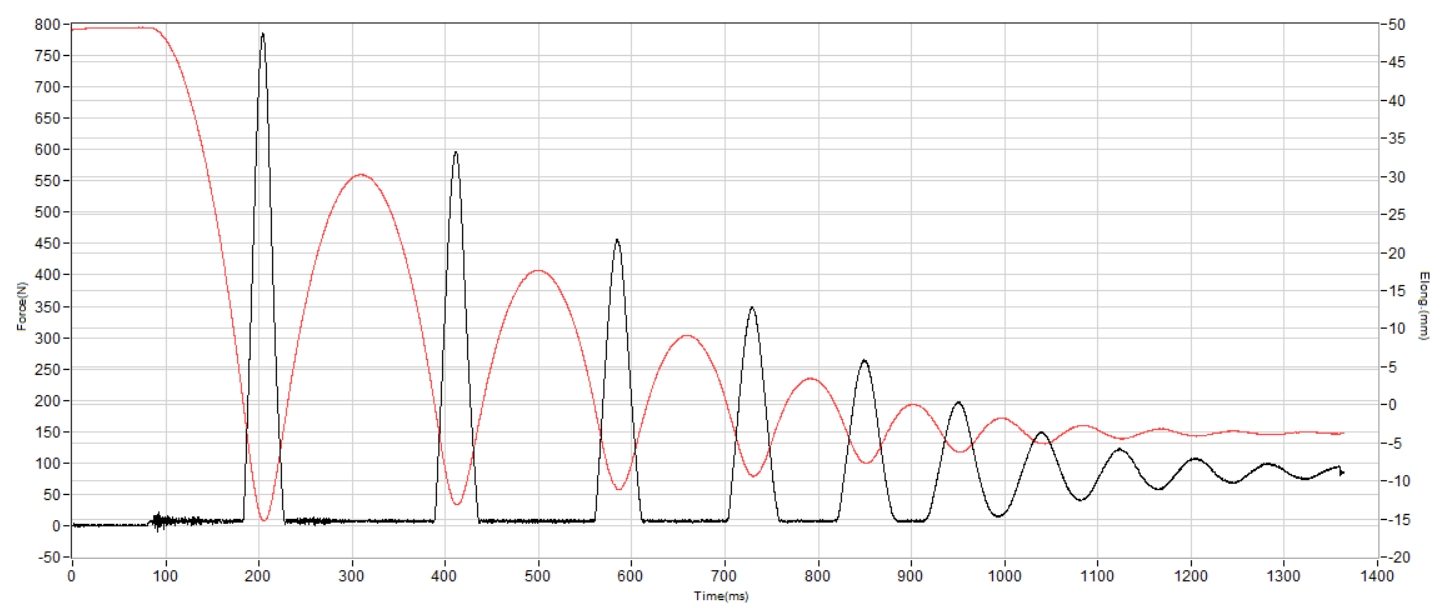Click the 50 tick label on Elong axis
This screenshot has height=608, width=1445.
[x=1397, y=24]
